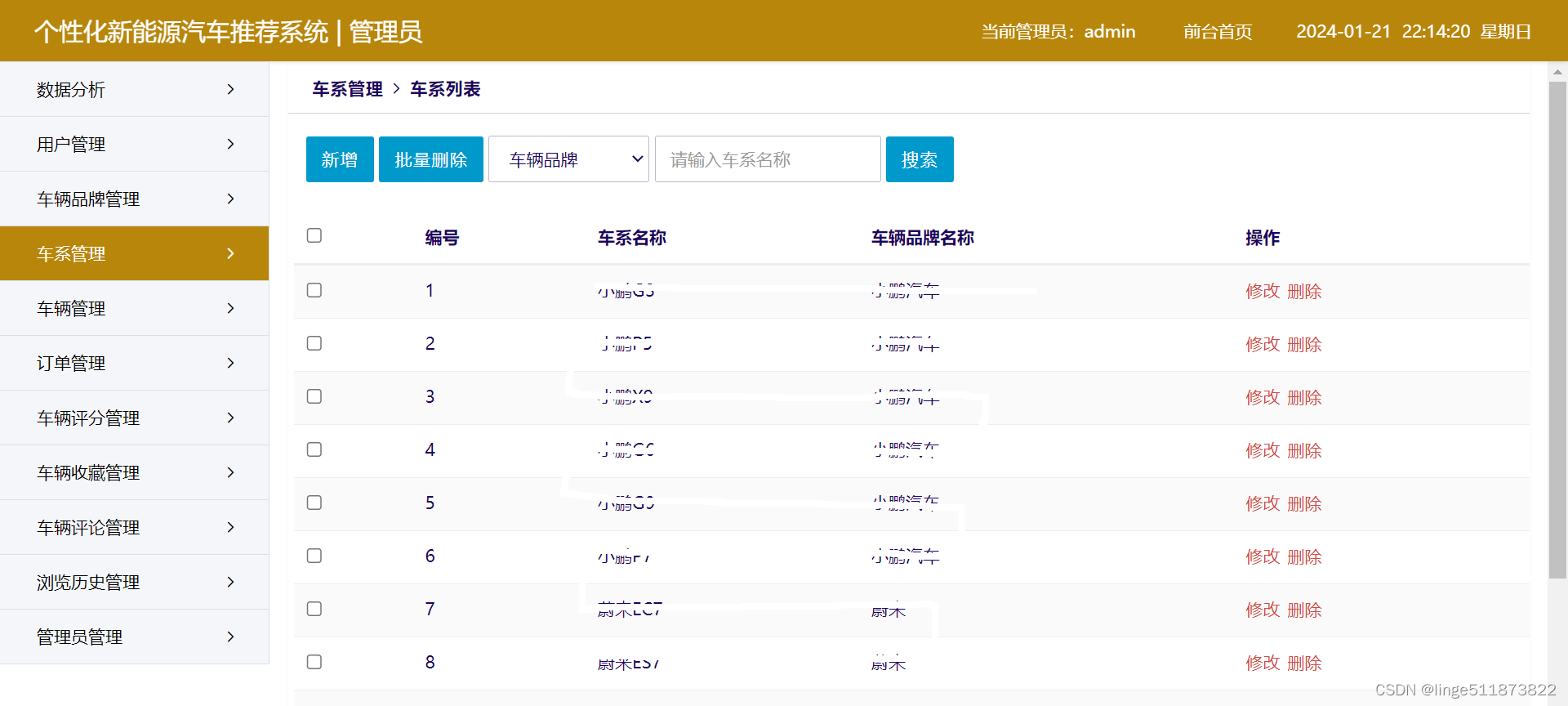Click the 搜索 button
1568x706 pixels.
pos(920,159)
